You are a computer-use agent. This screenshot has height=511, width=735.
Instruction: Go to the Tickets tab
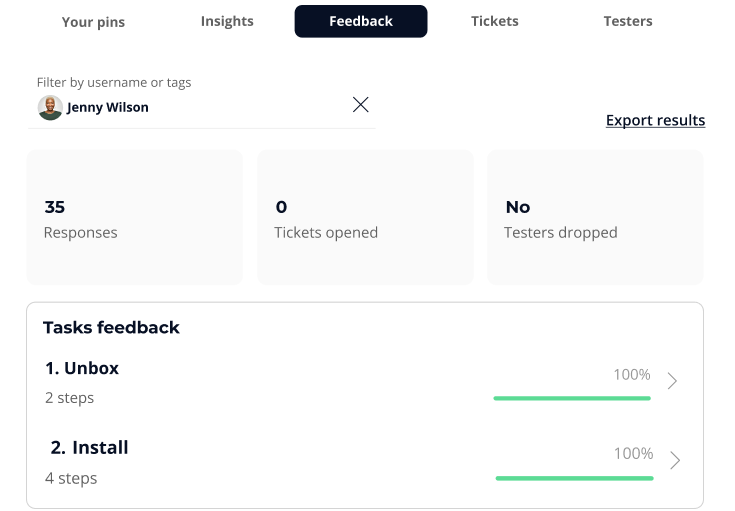pyautogui.click(x=495, y=21)
